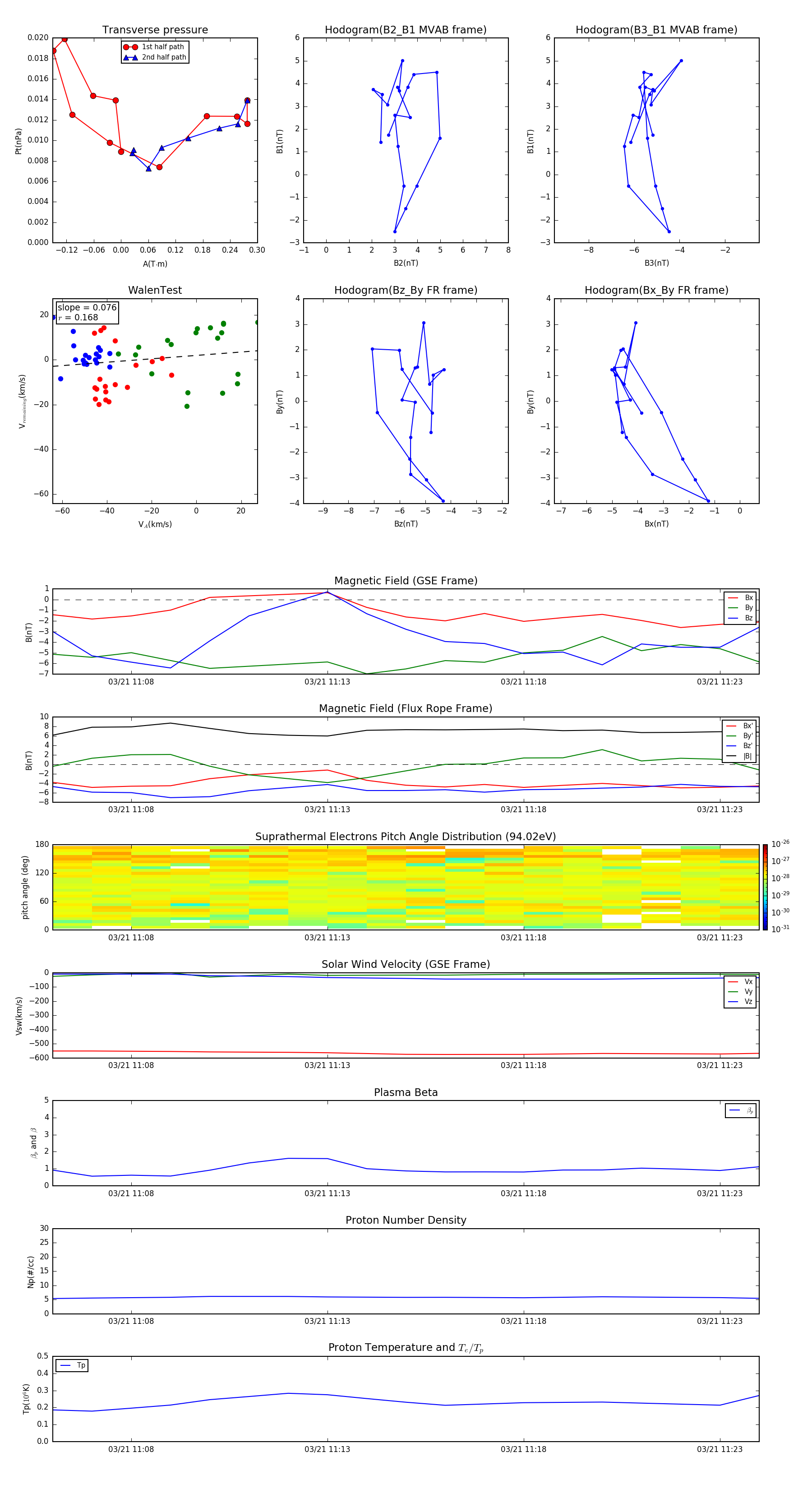Screen dimensions: 812x1489
Task: Select "Vy" in solar wind legend
Action: 741,992
